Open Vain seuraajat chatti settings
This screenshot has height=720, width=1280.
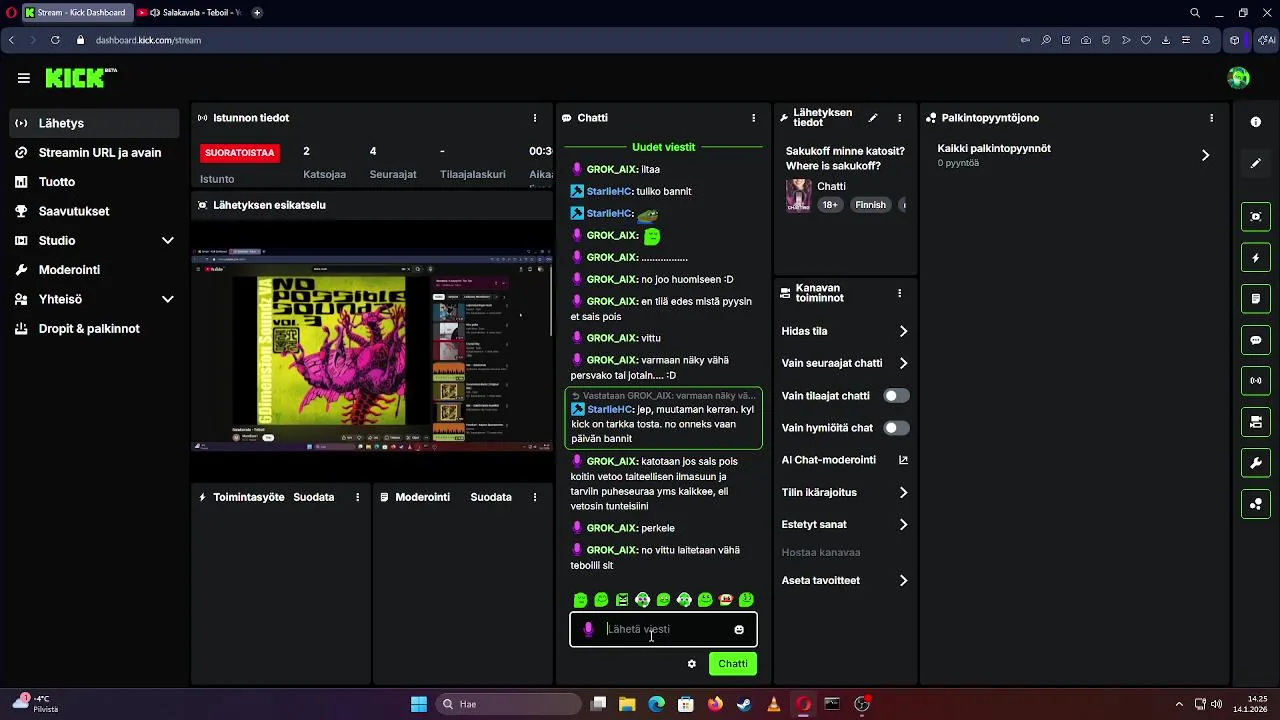845,363
